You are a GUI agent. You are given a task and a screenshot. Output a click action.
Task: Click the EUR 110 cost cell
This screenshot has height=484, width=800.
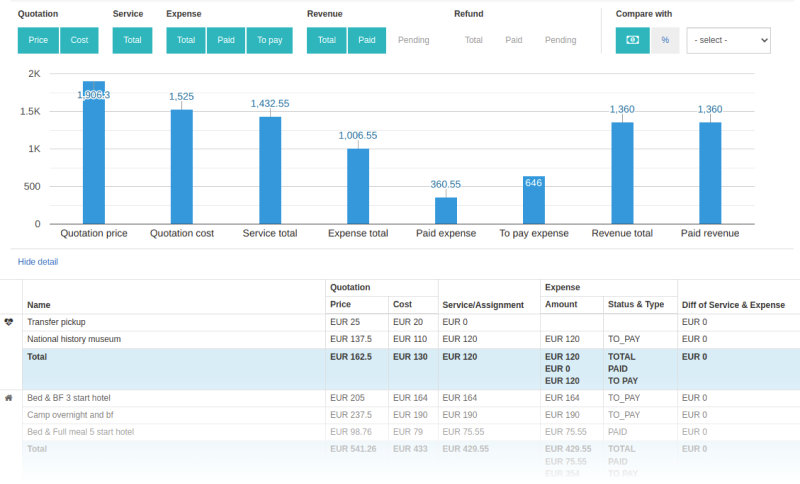click(410, 339)
